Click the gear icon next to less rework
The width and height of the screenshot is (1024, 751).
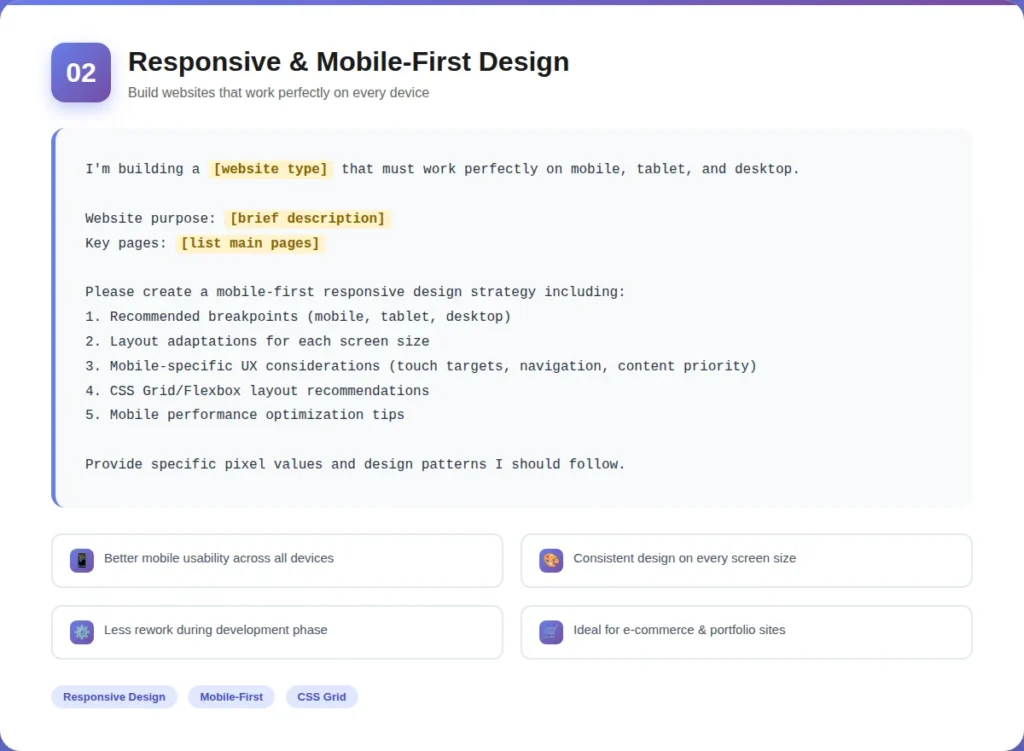(x=81, y=632)
